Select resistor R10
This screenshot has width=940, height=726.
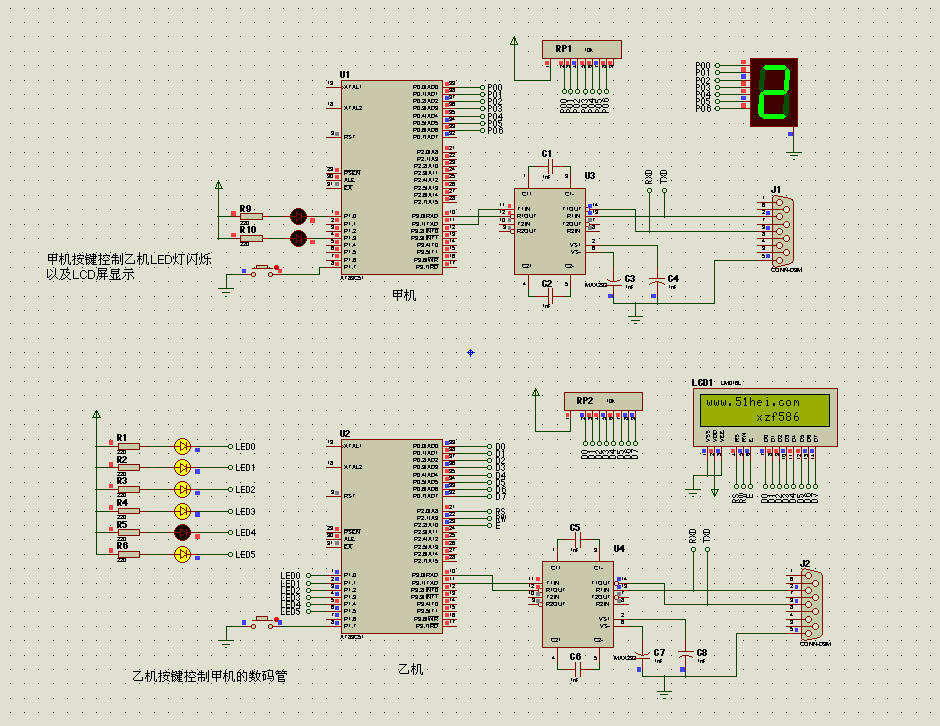(x=251, y=238)
